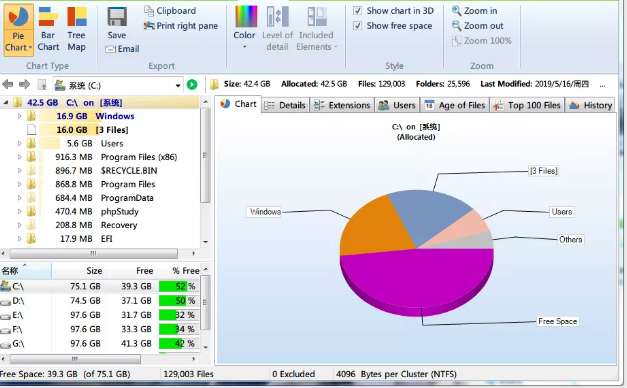The image size is (627, 388).
Task: Click the Email export icon
Action: tap(110, 49)
